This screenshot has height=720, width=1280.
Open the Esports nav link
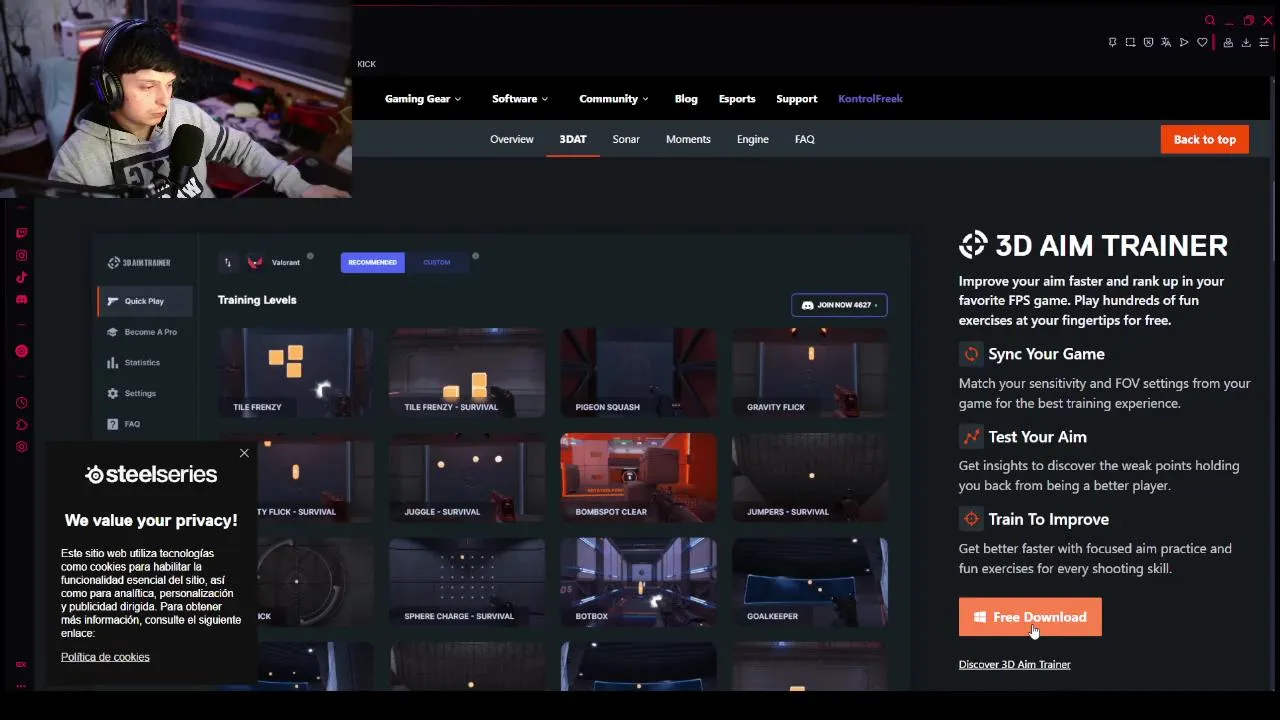pyautogui.click(x=737, y=98)
